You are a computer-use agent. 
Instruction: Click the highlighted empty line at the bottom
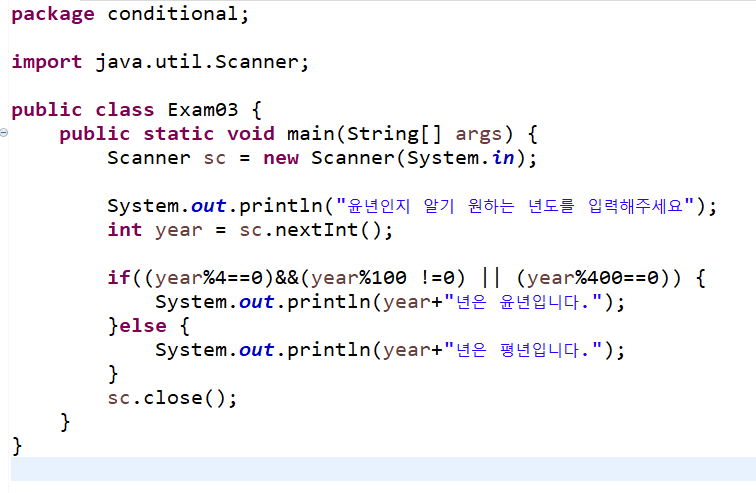click(383, 469)
